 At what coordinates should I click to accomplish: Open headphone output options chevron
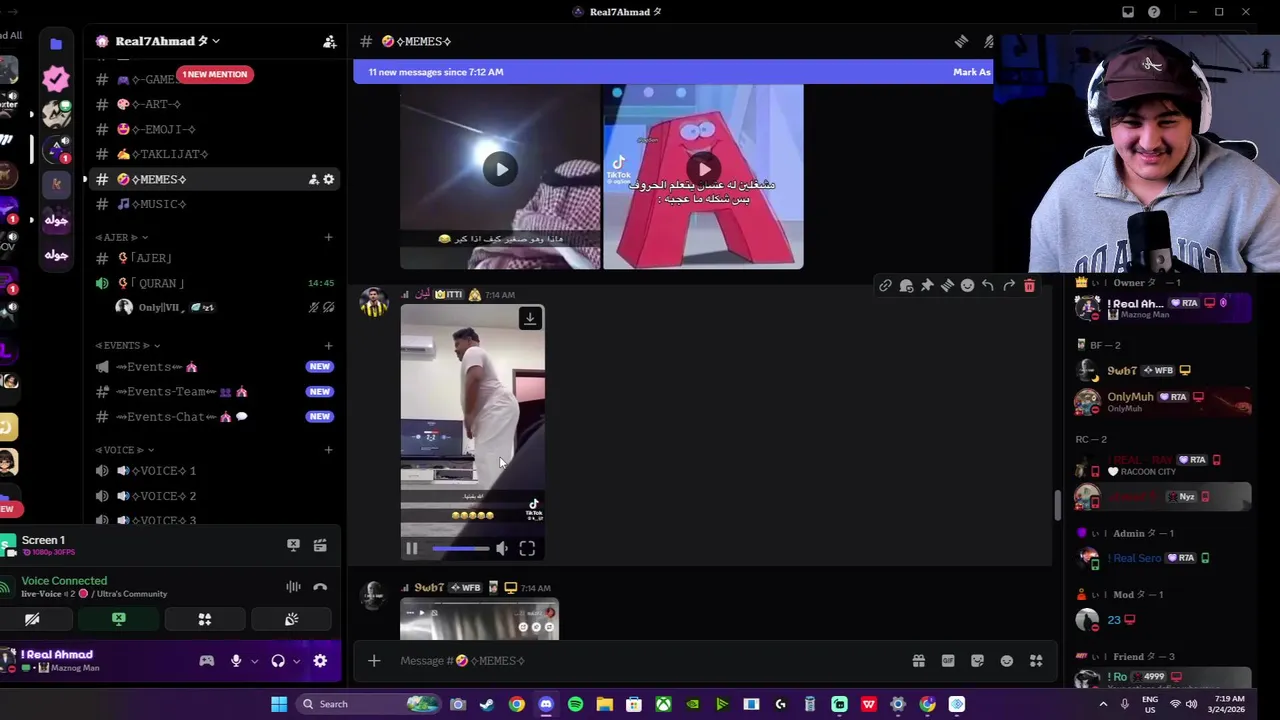[296, 661]
